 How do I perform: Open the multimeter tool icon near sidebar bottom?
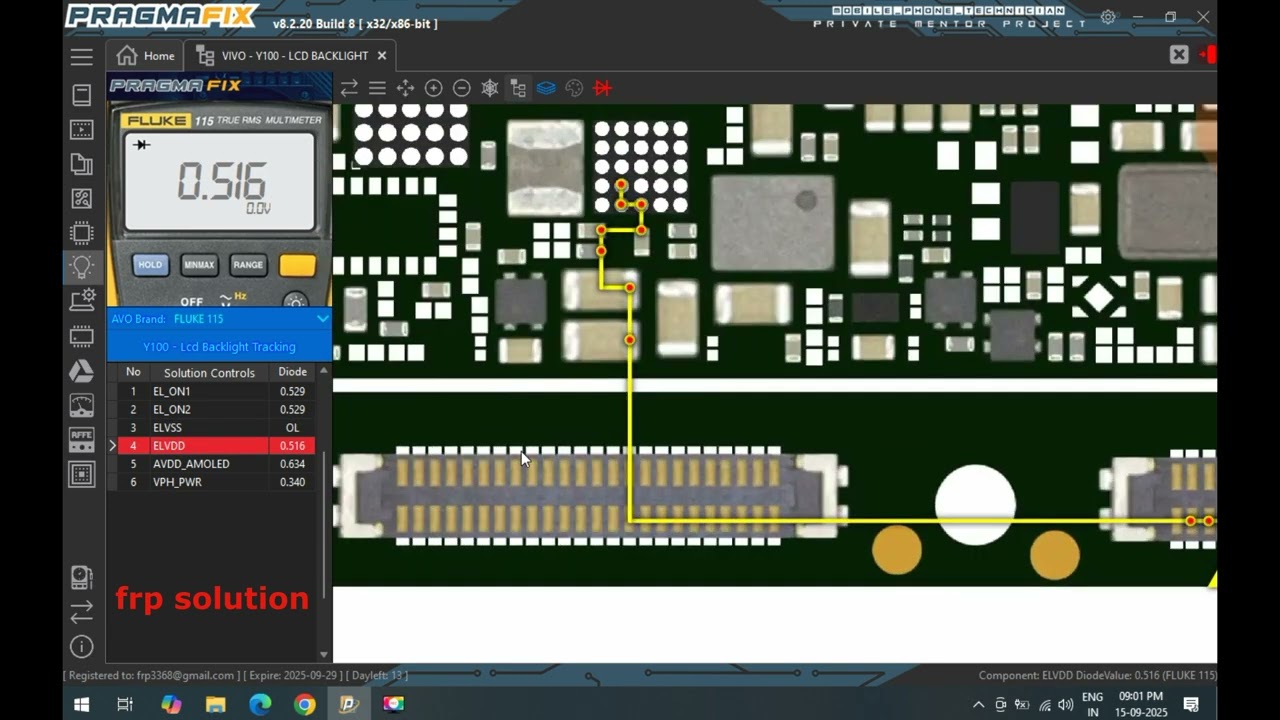point(82,578)
